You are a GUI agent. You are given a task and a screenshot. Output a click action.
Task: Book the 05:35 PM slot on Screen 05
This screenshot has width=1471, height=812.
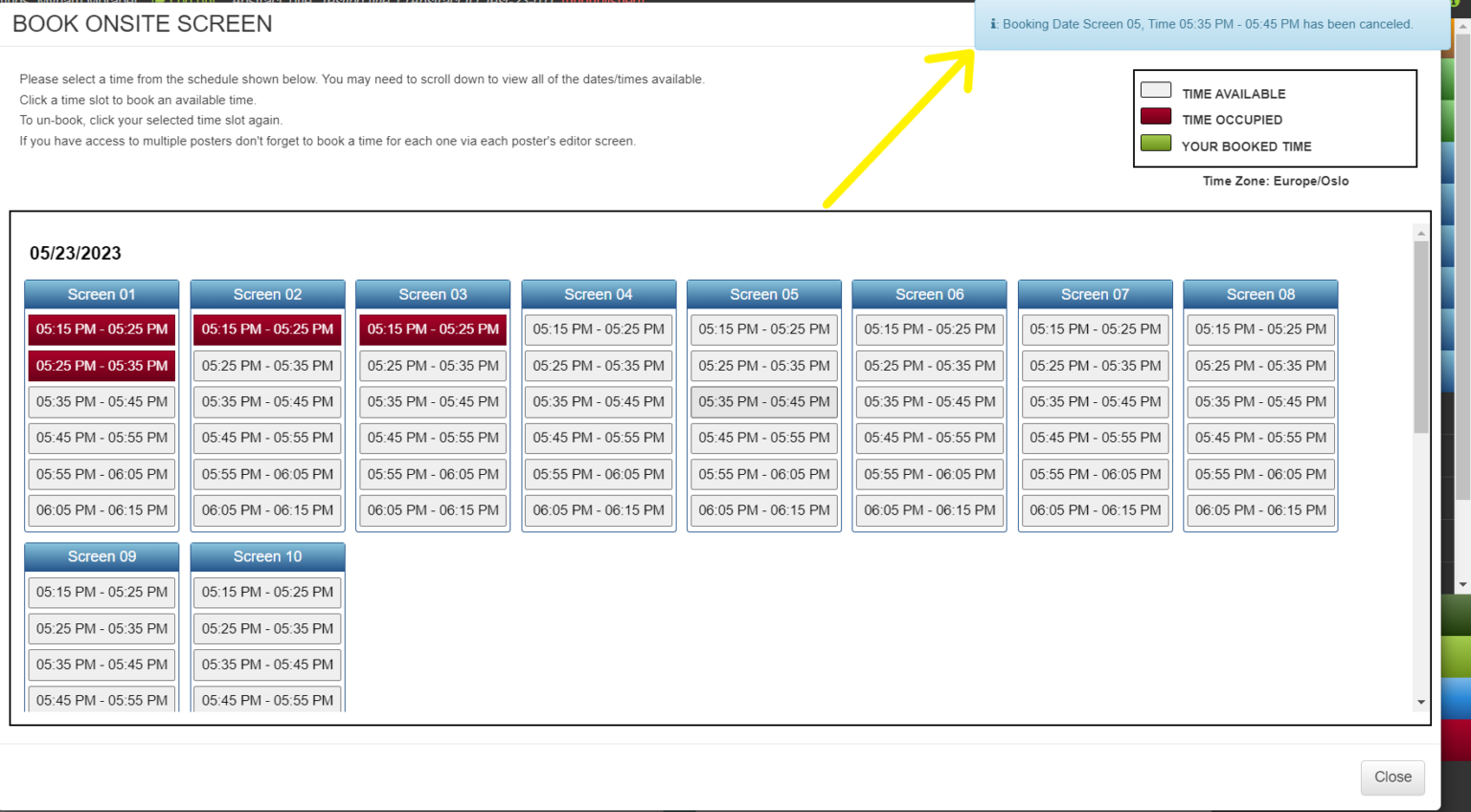pos(763,401)
